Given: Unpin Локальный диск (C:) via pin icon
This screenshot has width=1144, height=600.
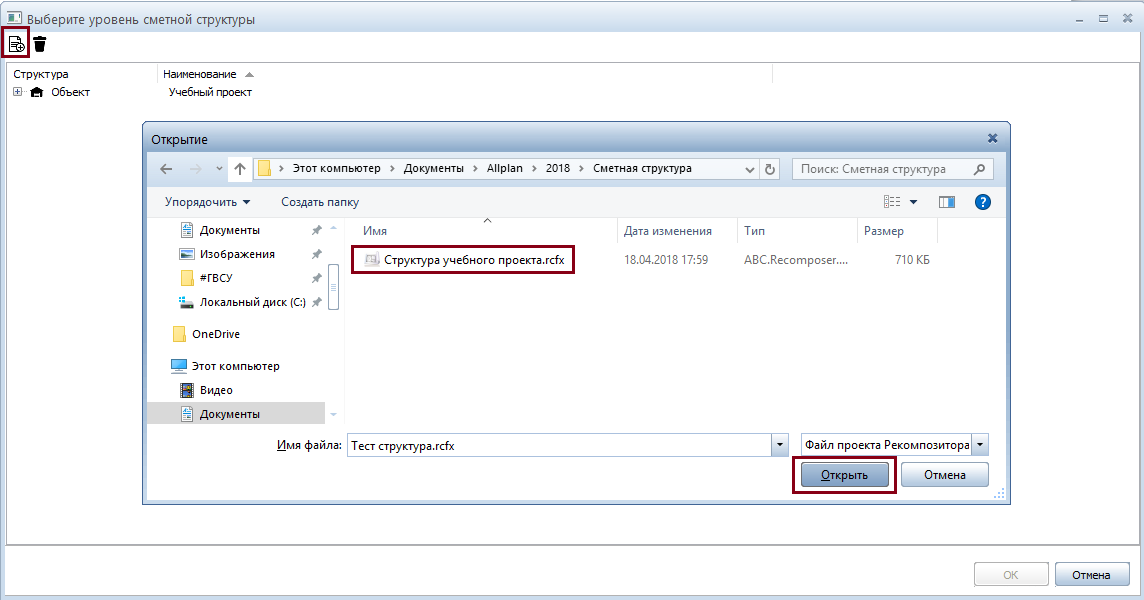Looking at the screenshot, I should 317,302.
